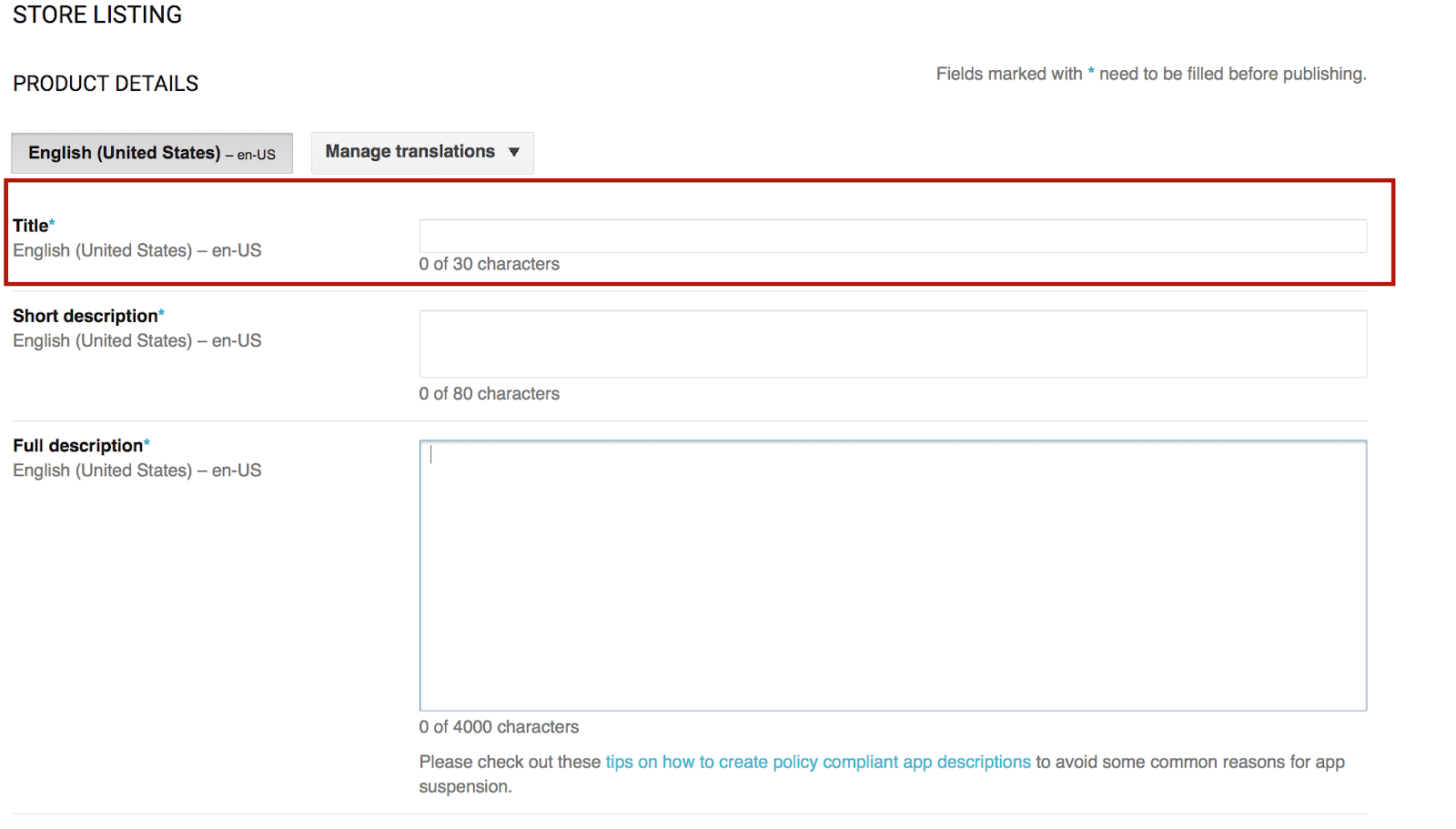Viewport: 1456px width, 829px height.
Task: Click the Short description text box
Action: (893, 344)
